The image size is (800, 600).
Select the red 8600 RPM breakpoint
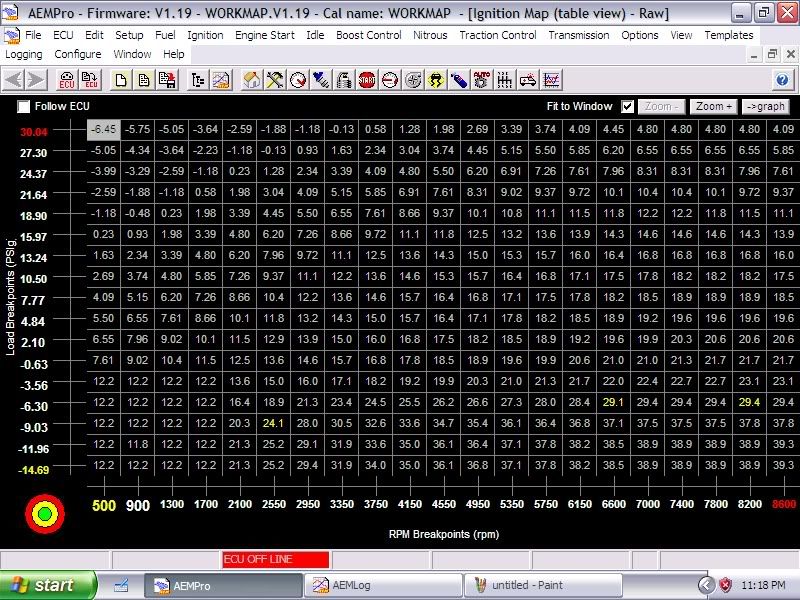(784, 504)
